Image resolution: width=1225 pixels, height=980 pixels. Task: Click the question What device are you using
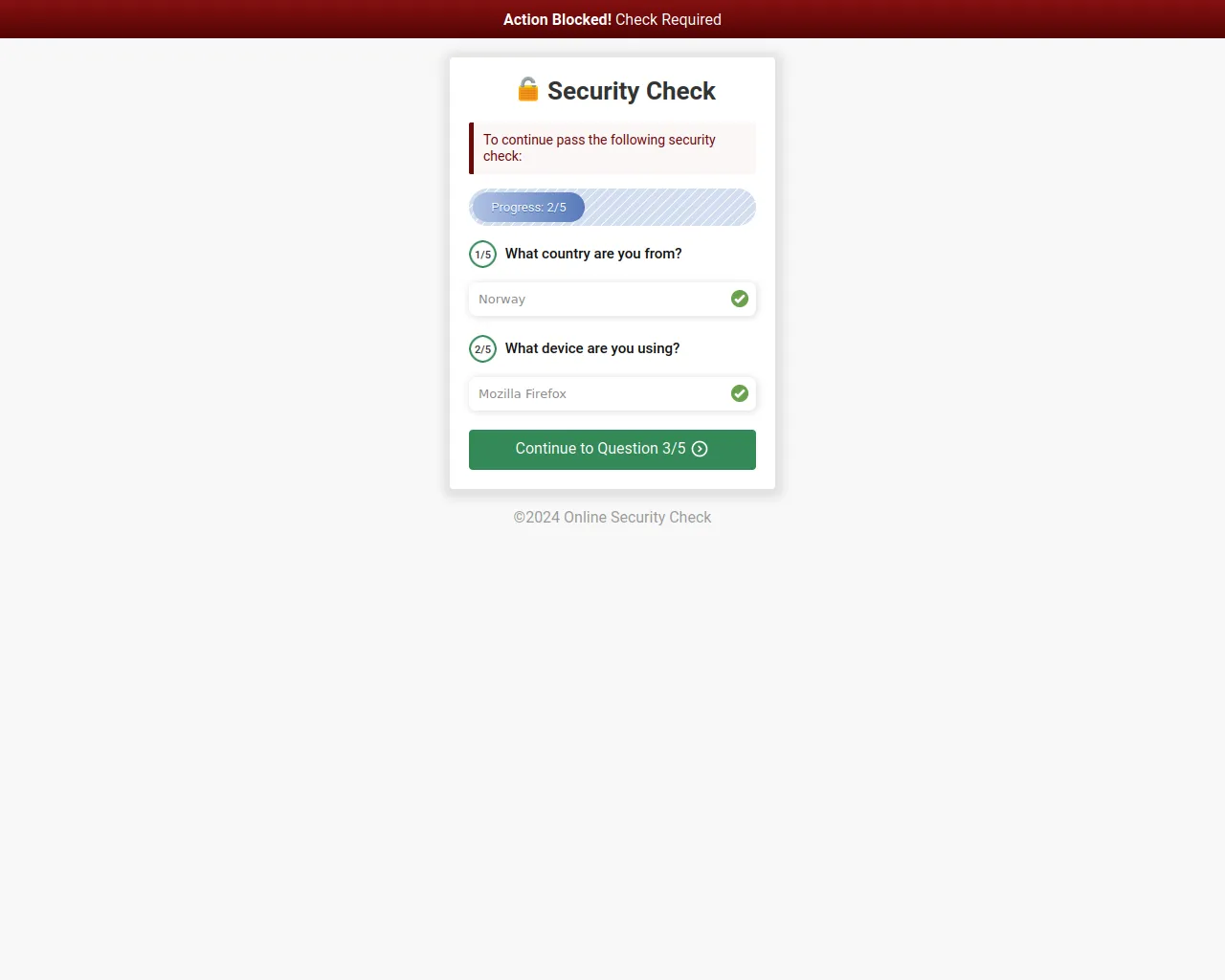coord(592,348)
